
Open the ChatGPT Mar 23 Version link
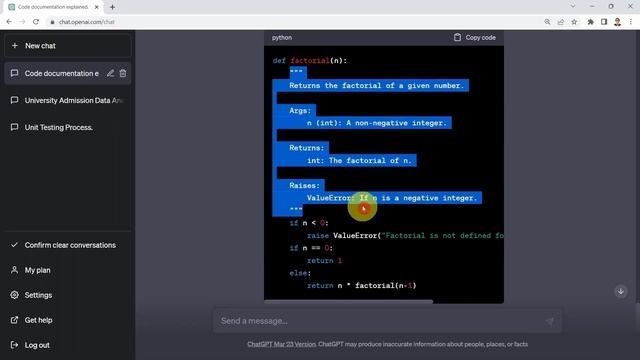[x=281, y=344]
